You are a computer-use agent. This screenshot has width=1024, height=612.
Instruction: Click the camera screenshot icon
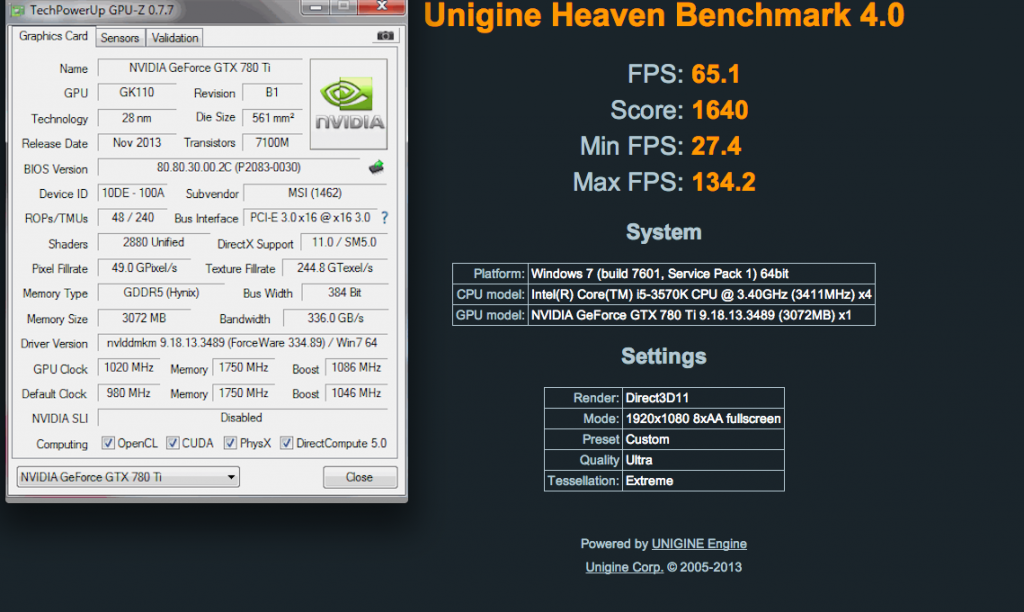tap(384, 36)
